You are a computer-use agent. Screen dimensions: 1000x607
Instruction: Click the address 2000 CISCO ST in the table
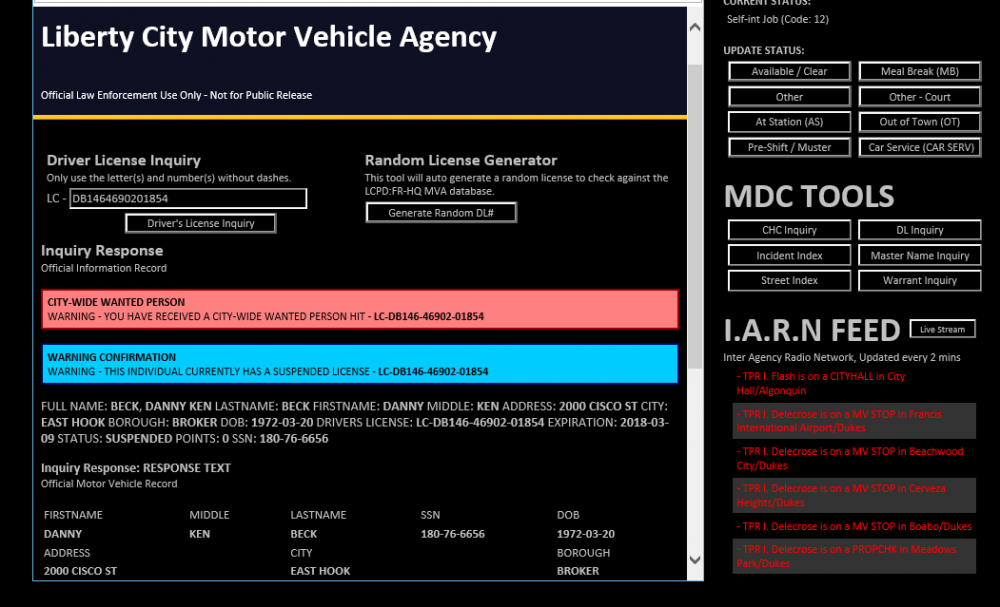point(80,571)
